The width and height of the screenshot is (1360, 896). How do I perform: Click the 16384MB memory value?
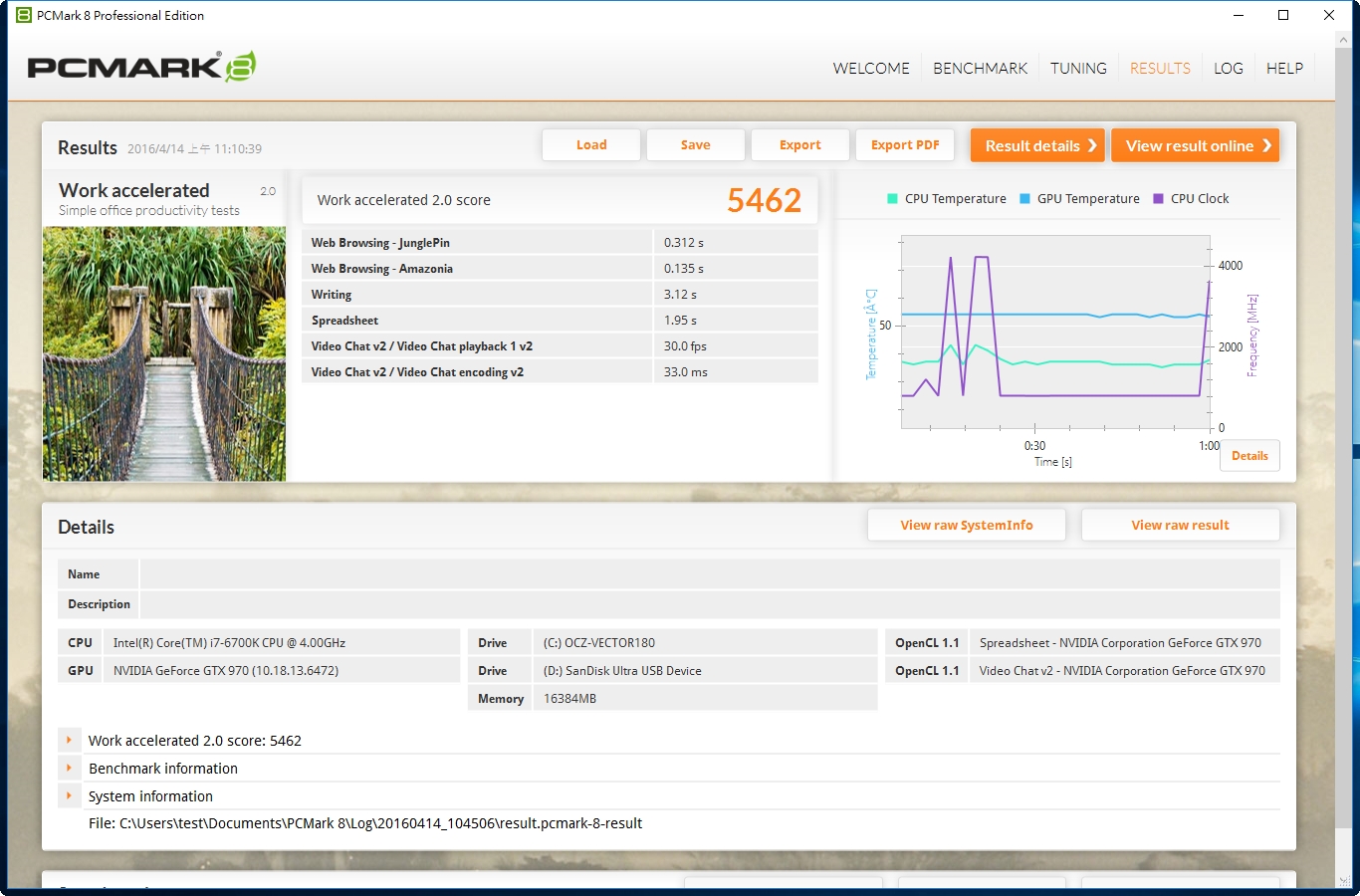(569, 699)
